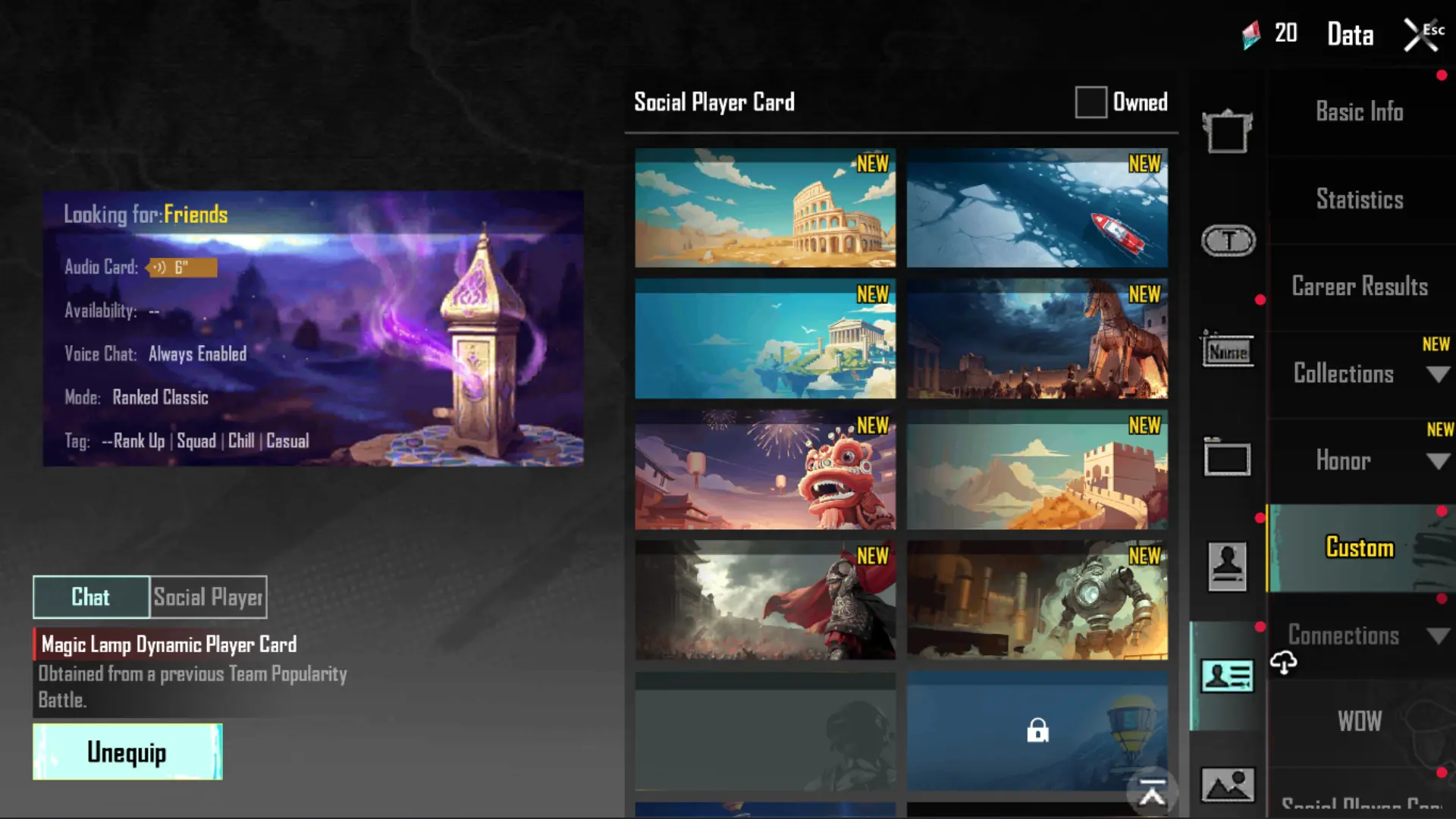Image resolution: width=1456 pixels, height=819 pixels.
Task: Expand the Honor section arrow
Action: 1437,461
